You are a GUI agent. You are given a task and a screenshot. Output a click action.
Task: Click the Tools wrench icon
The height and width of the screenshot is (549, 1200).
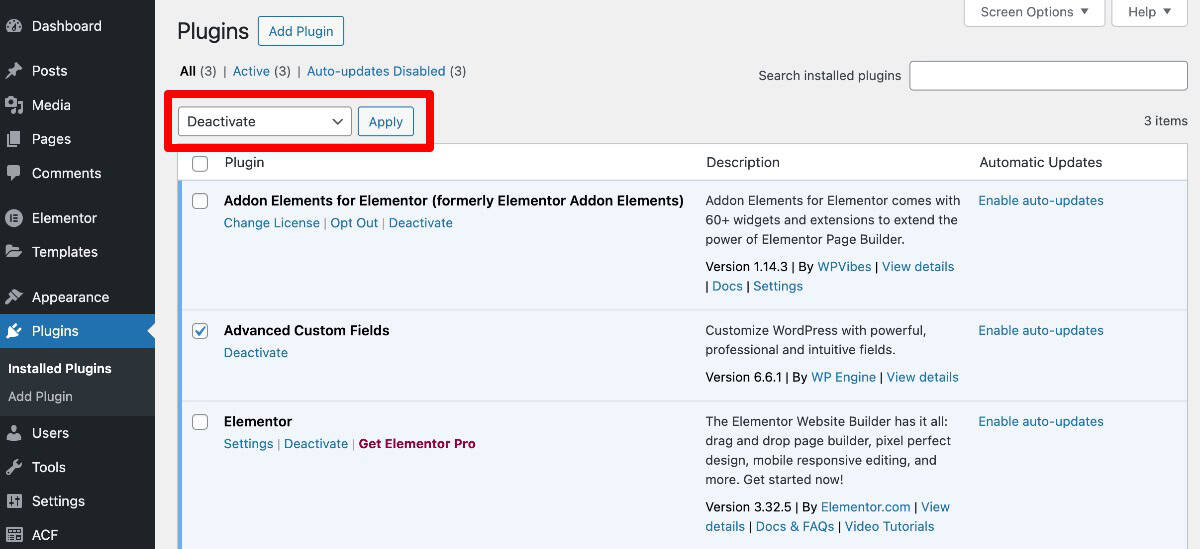tap(14, 467)
